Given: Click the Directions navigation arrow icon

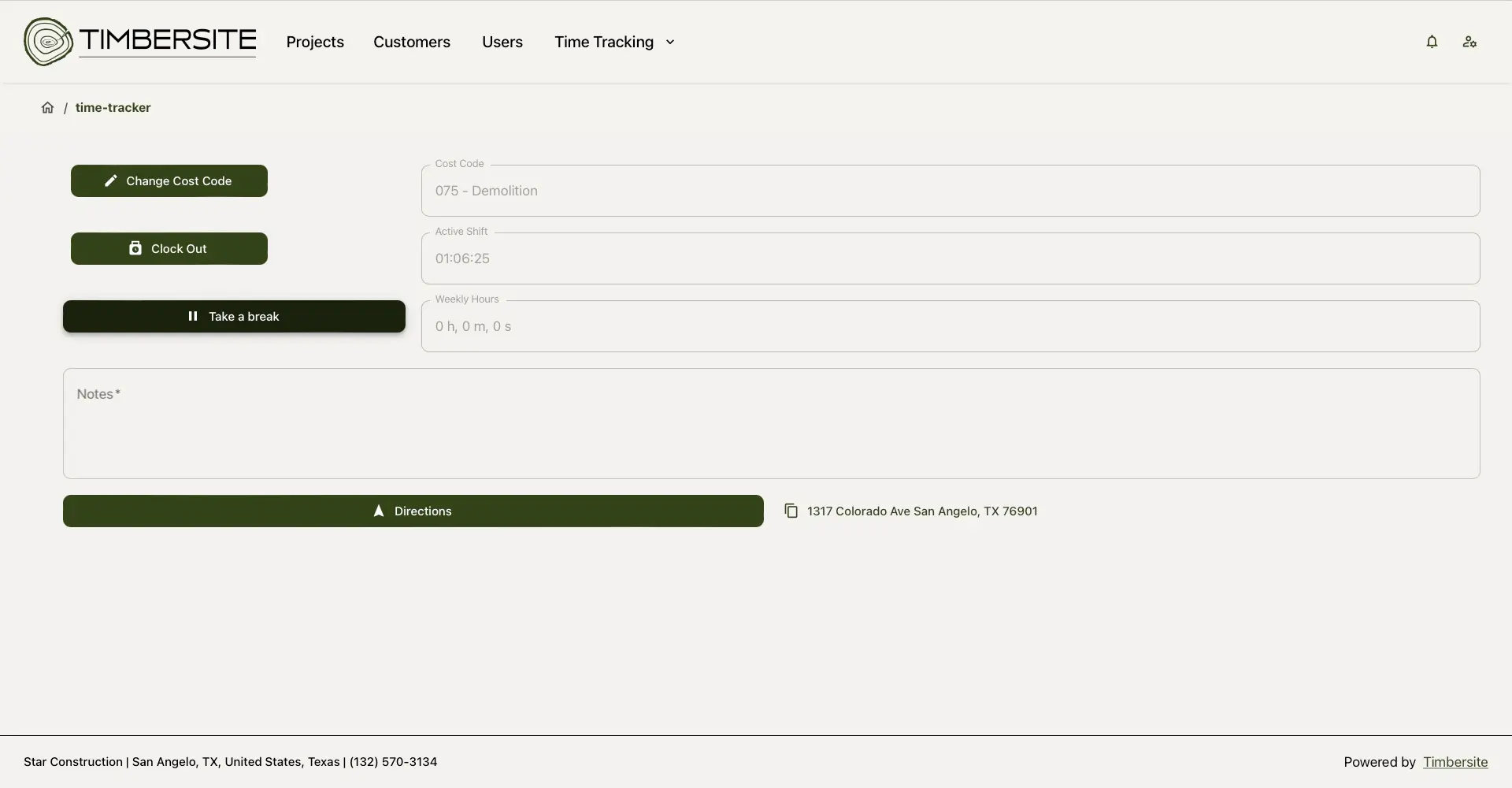Looking at the screenshot, I should tap(379, 511).
